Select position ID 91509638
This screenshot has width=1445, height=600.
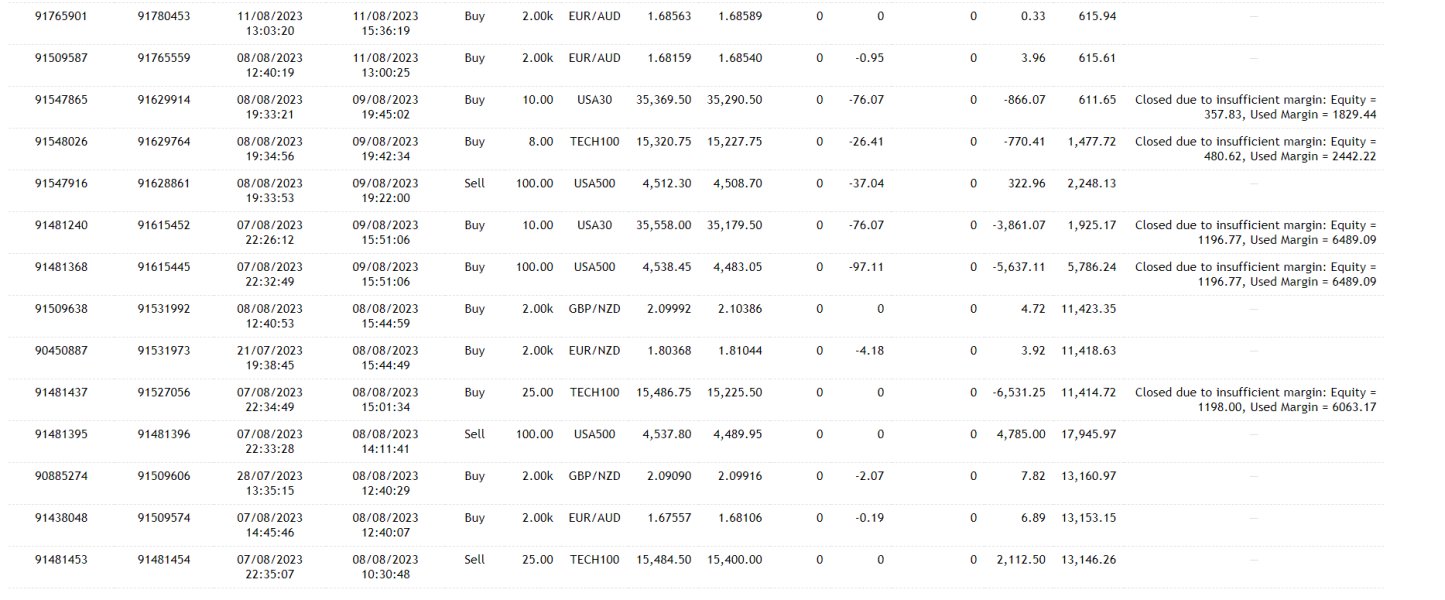(61, 309)
